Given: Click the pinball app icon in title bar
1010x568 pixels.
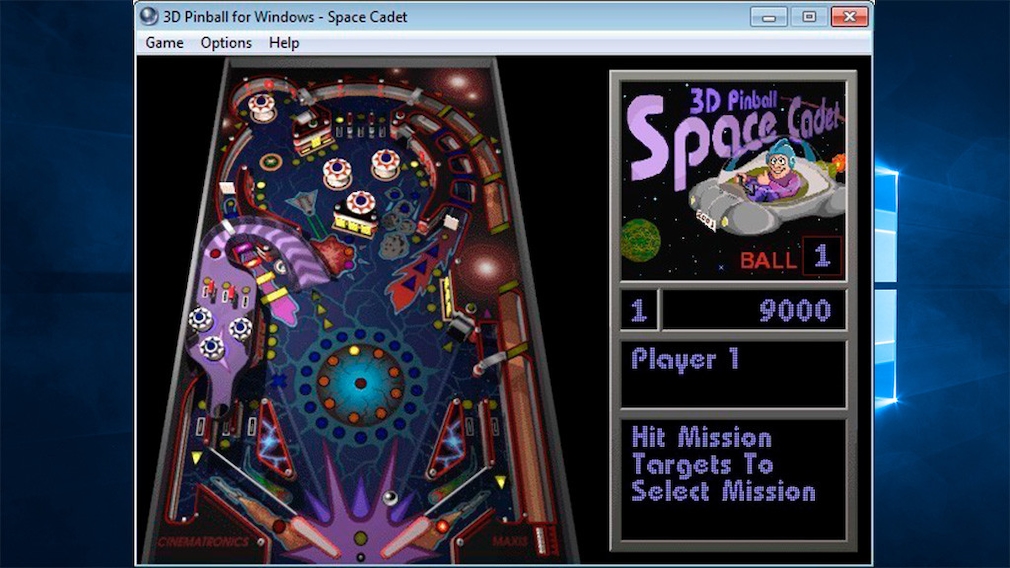Looking at the screenshot, I should click(x=149, y=16).
